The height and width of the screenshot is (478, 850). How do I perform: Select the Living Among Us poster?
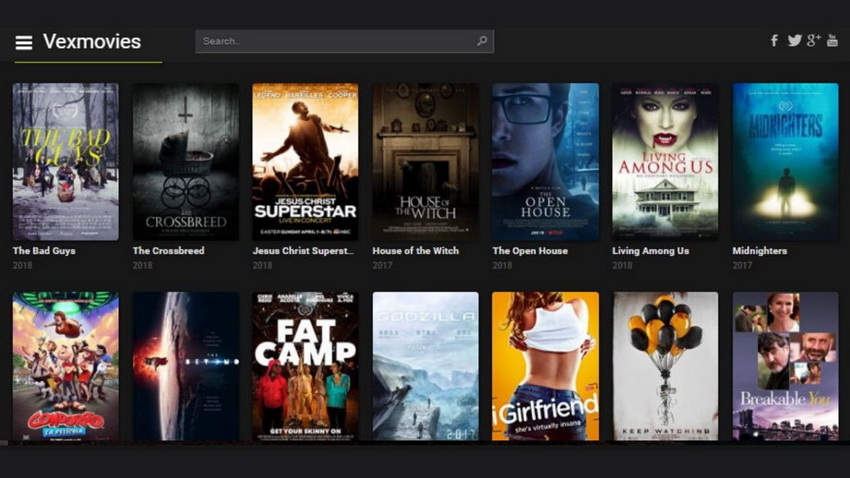point(665,161)
